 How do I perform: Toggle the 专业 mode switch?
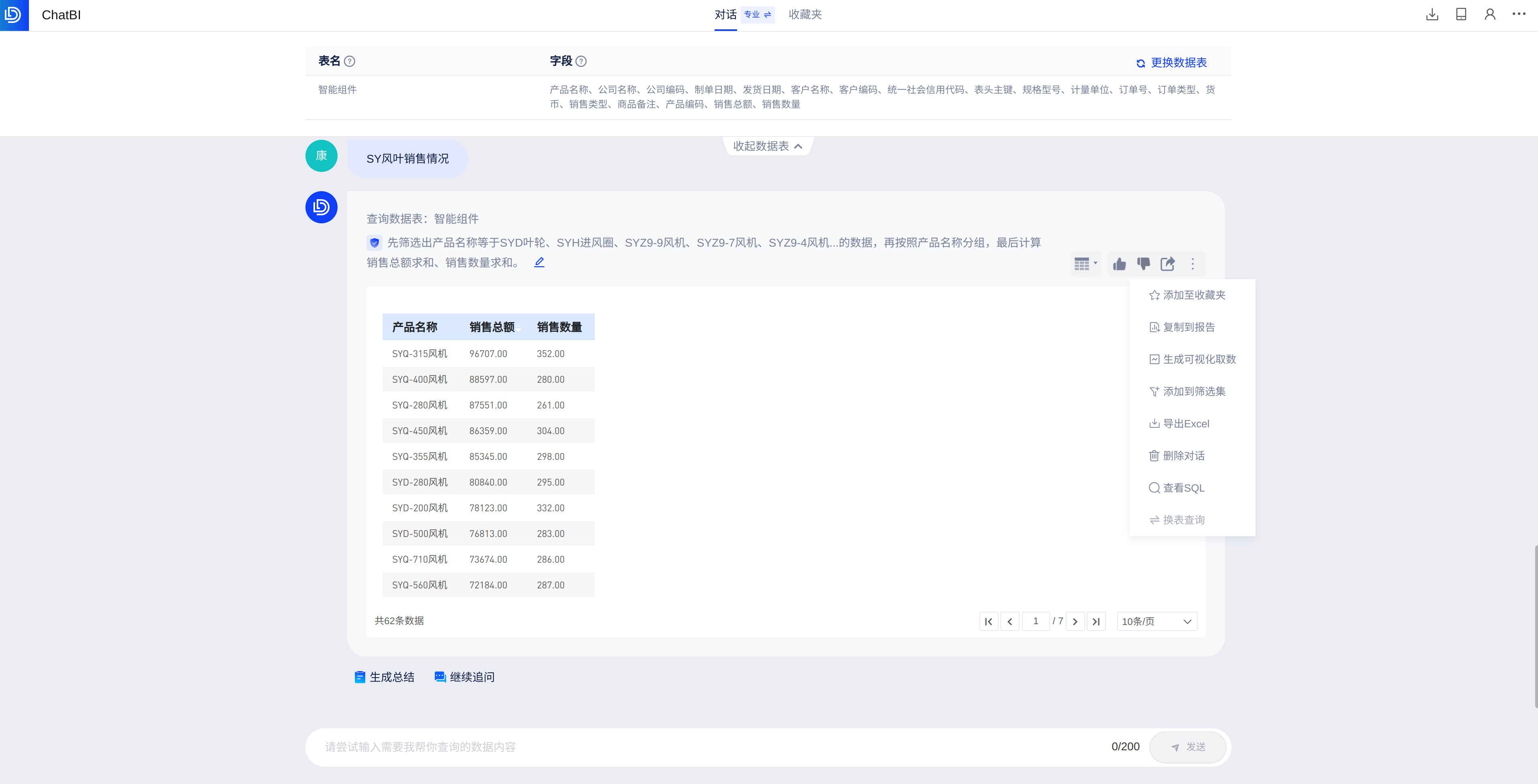[x=757, y=14]
